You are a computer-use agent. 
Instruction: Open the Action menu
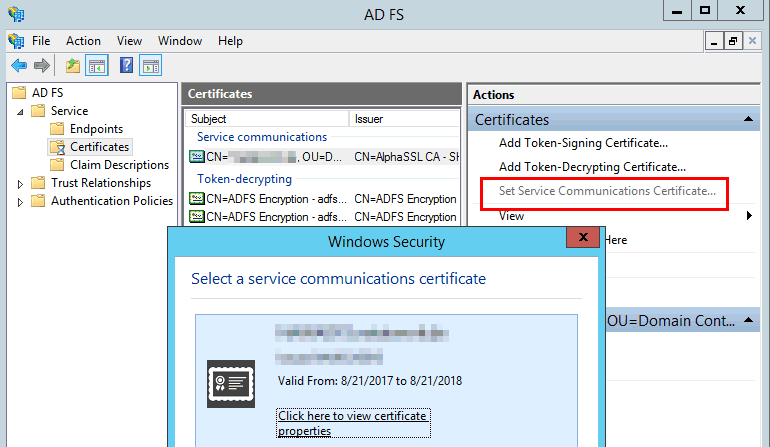click(83, 41)
